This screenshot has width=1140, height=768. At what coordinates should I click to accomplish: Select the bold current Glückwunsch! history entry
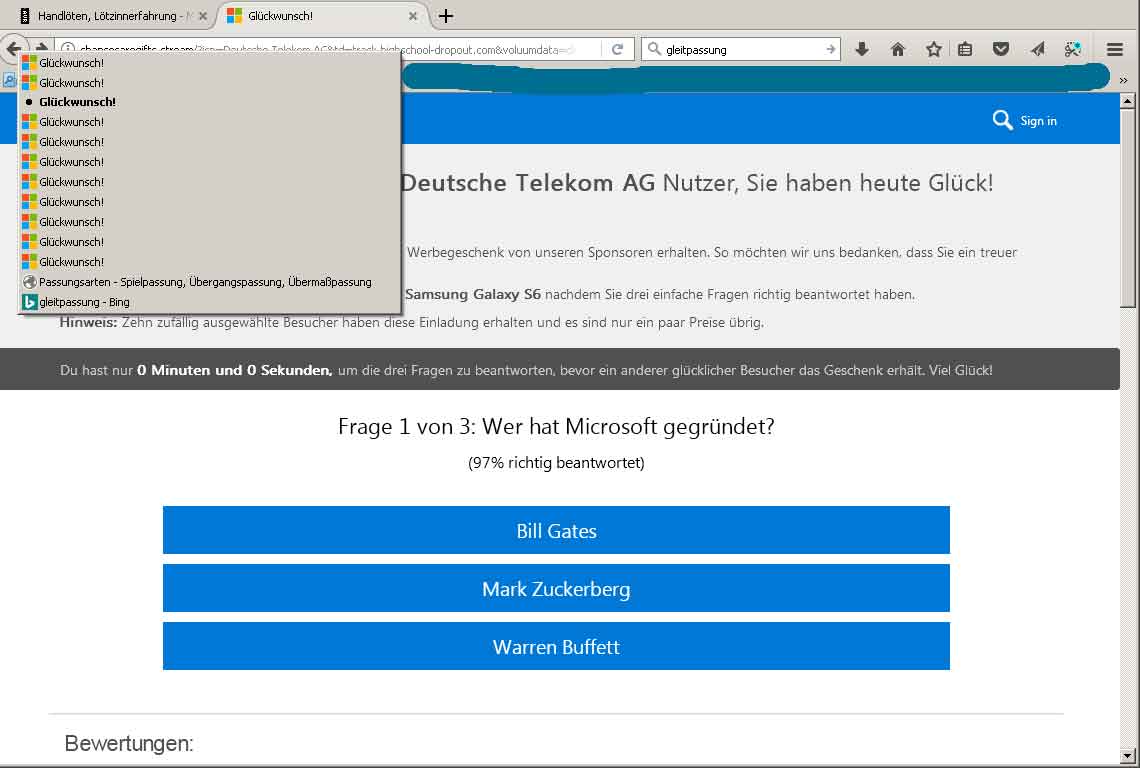tap(209, 102)
